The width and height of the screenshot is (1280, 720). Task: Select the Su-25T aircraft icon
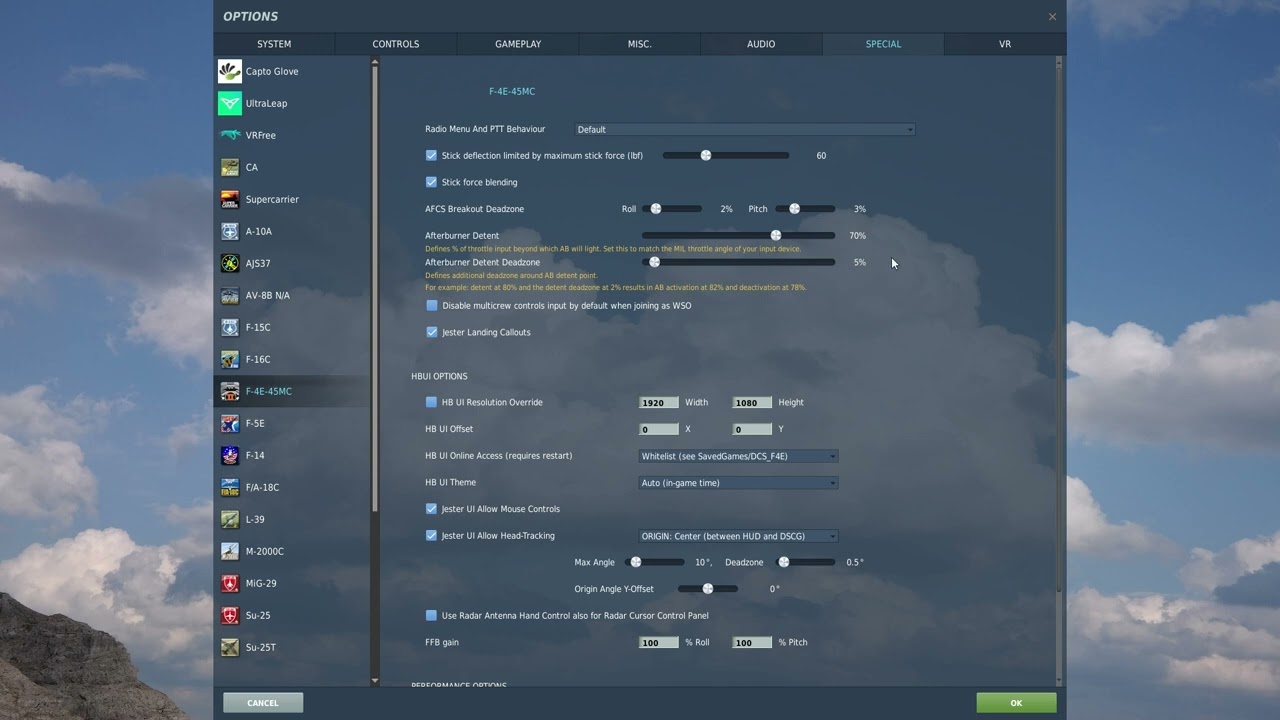tap(230, 647)
